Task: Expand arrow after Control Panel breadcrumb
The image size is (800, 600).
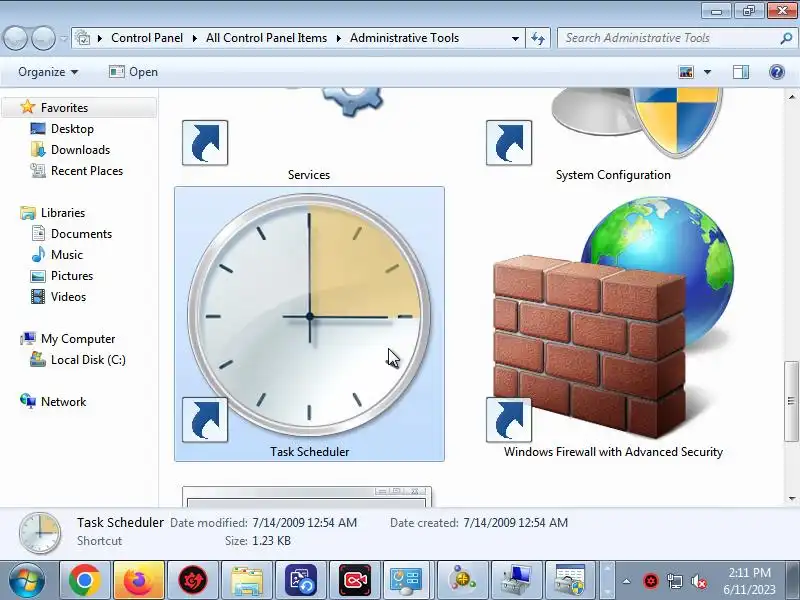Action: point(194,38)
